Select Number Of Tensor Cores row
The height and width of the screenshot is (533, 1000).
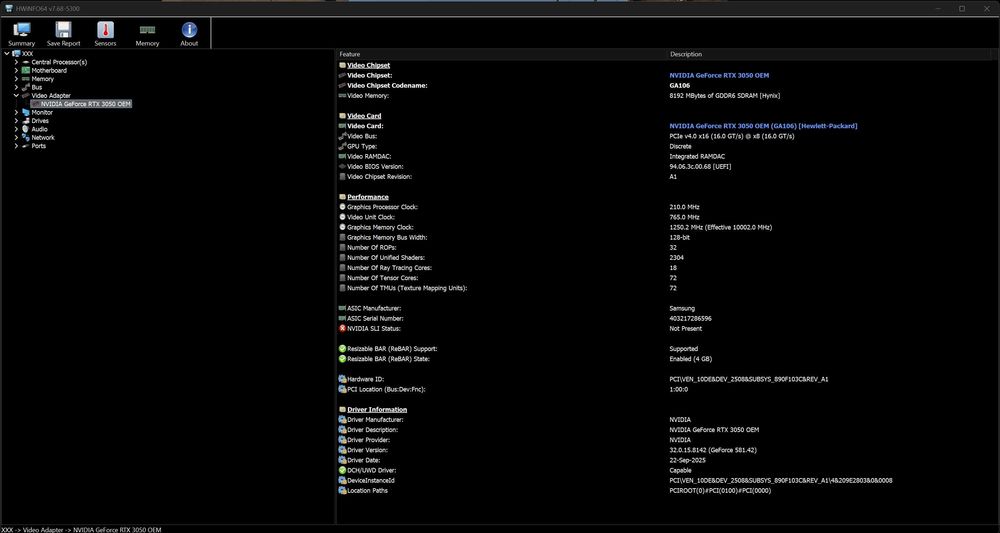point(383,278)
